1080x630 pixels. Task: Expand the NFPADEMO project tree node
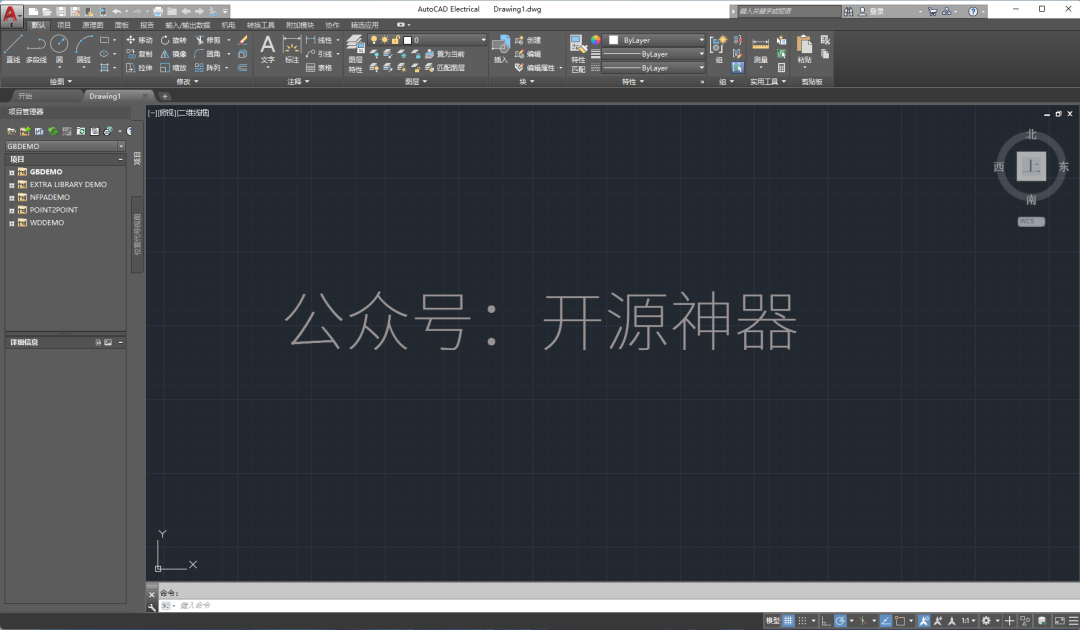click(12, 198)
